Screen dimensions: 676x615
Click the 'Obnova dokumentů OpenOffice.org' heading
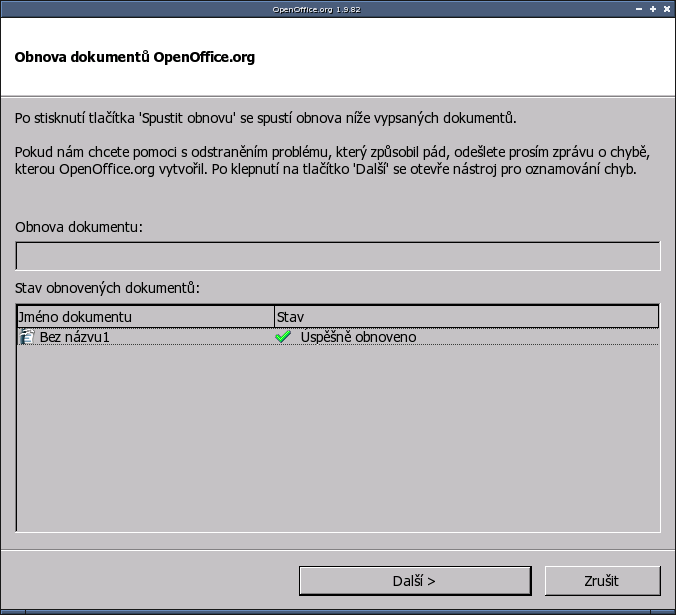[135, 57]
